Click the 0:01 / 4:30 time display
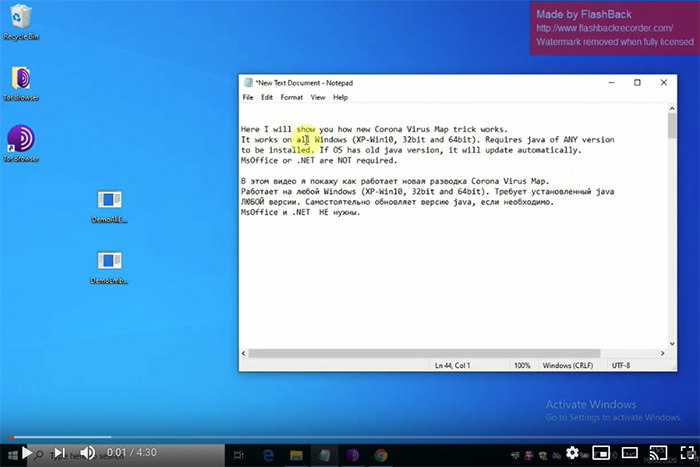The height and width of the screenshot is (467, 700). [132, 453]
